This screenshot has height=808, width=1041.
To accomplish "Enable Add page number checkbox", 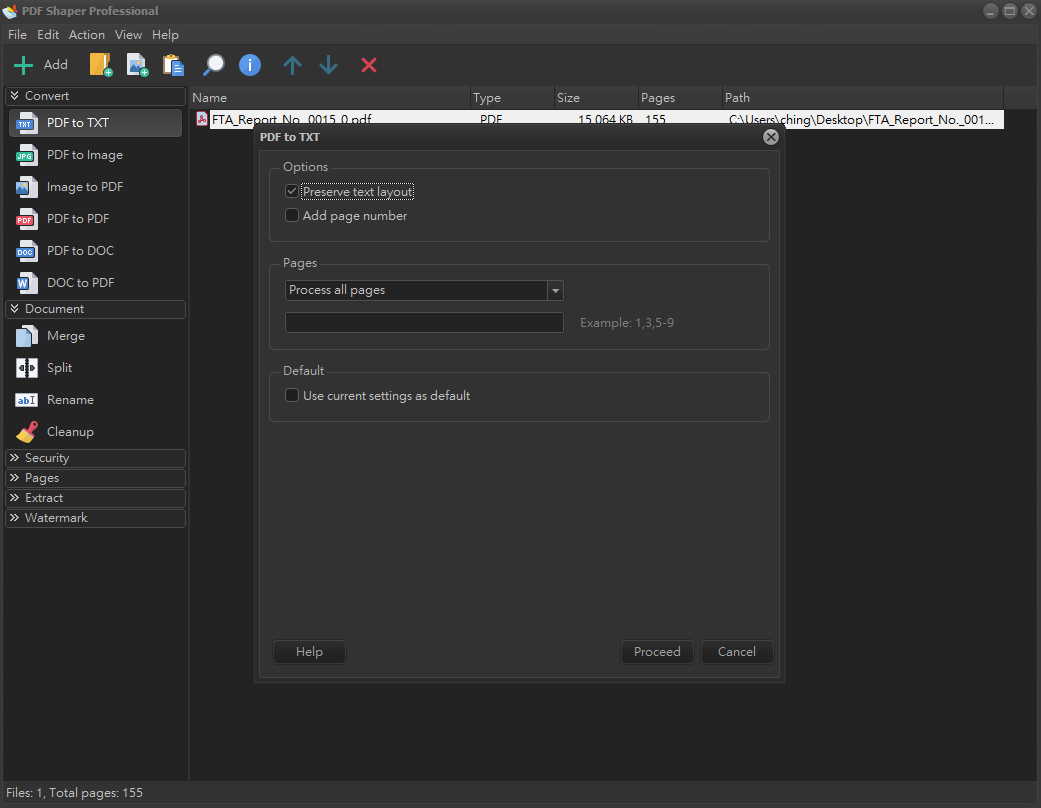I will pyautogui.click(x=292, y=215).
